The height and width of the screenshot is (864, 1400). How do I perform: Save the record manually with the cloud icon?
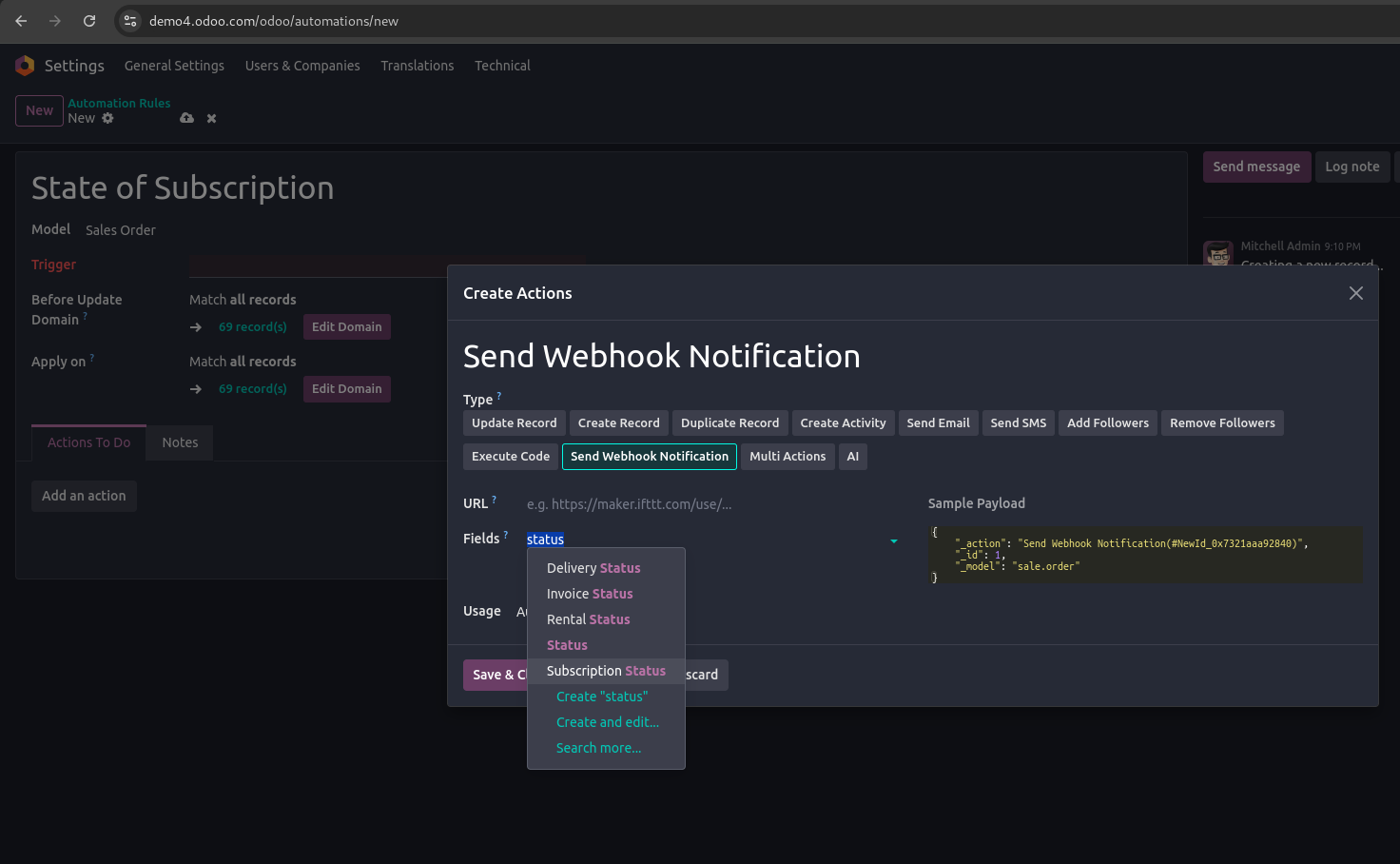coord(186,118)
